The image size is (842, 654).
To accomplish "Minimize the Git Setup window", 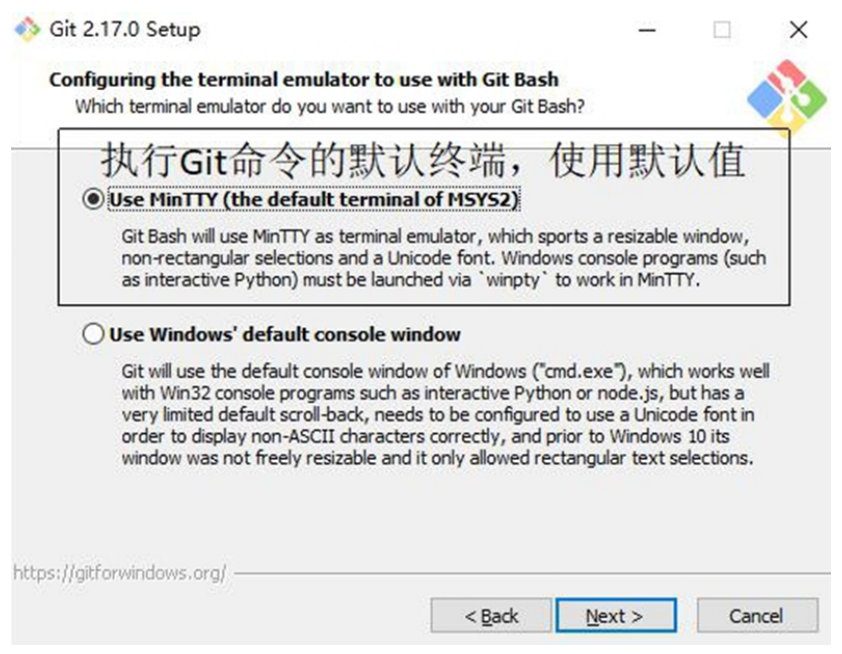I will point(647,30).
